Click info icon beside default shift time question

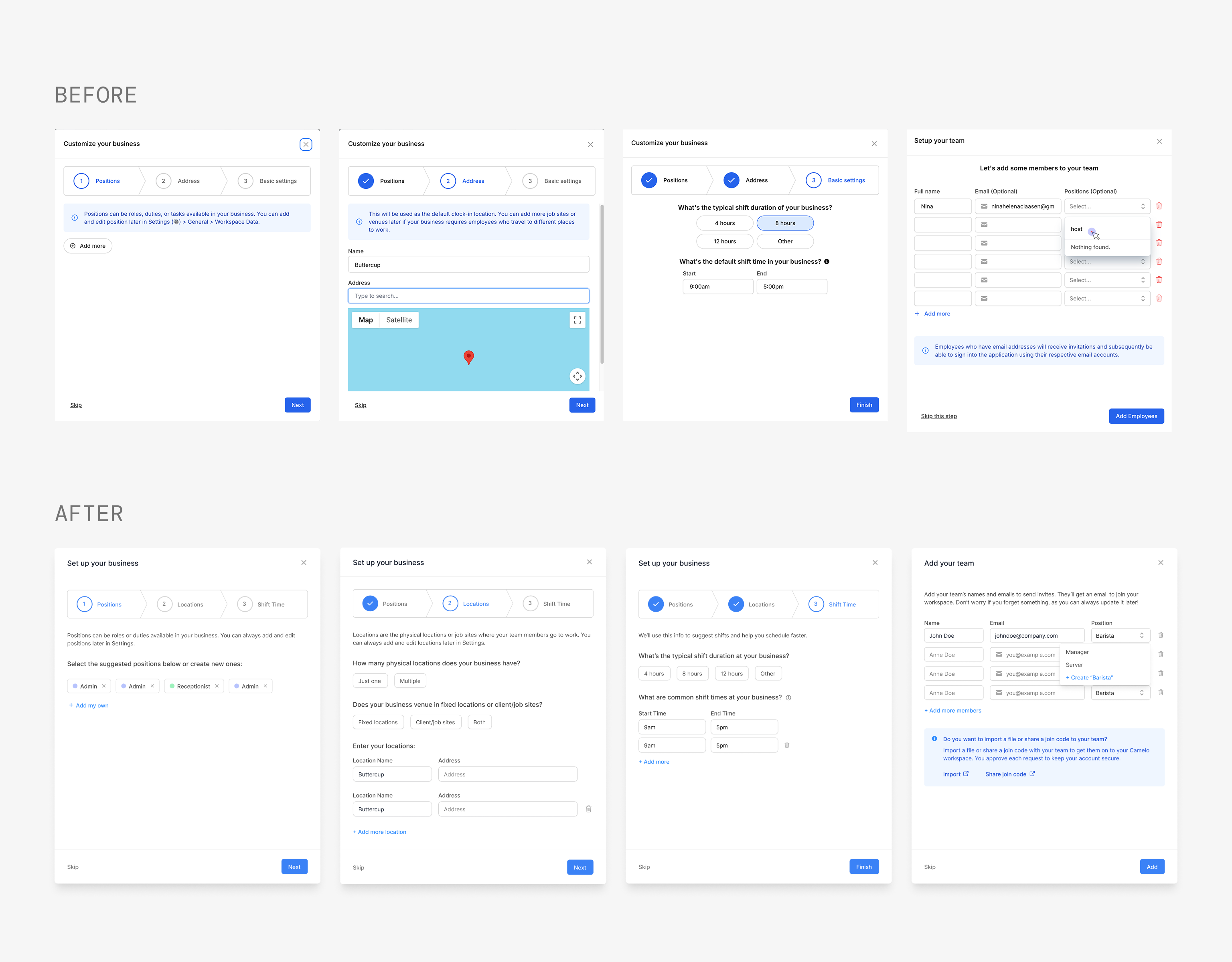(x=827, y=262)
